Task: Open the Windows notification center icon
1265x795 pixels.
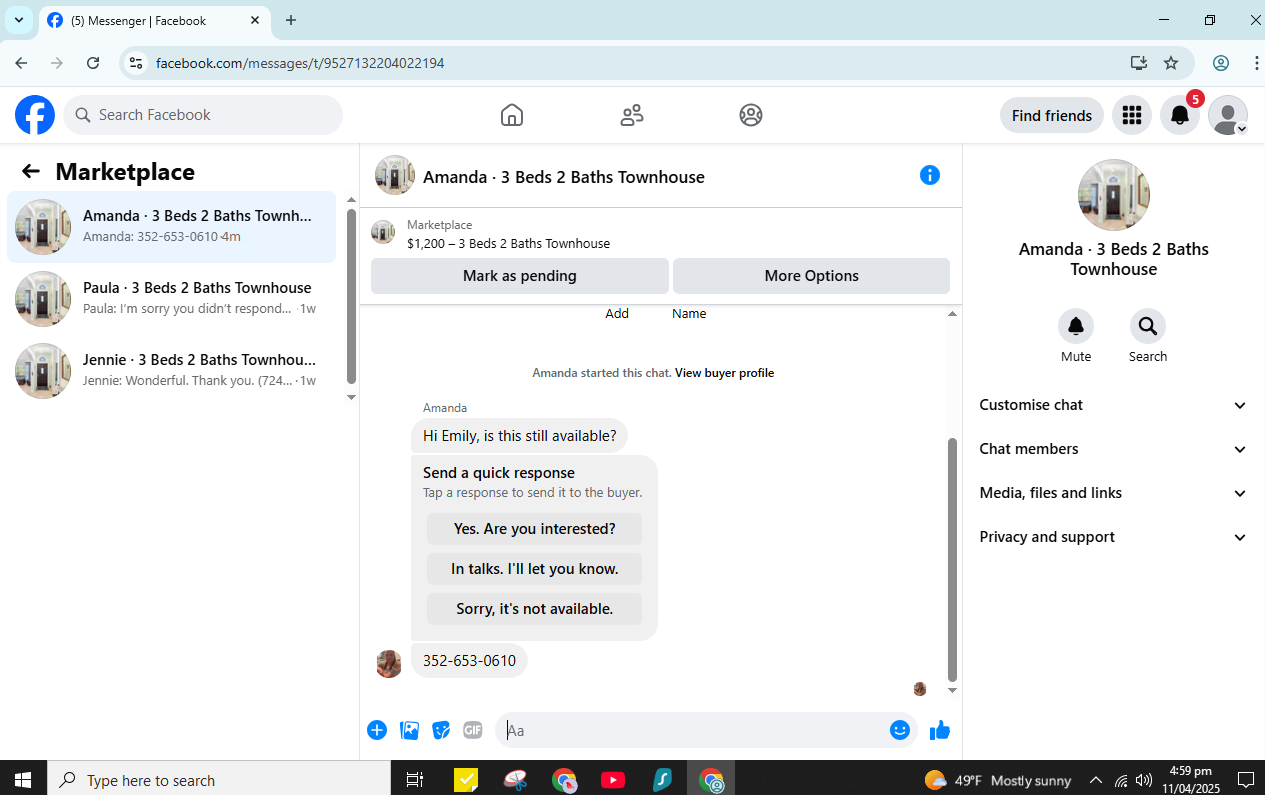Action: point(1245,780)
